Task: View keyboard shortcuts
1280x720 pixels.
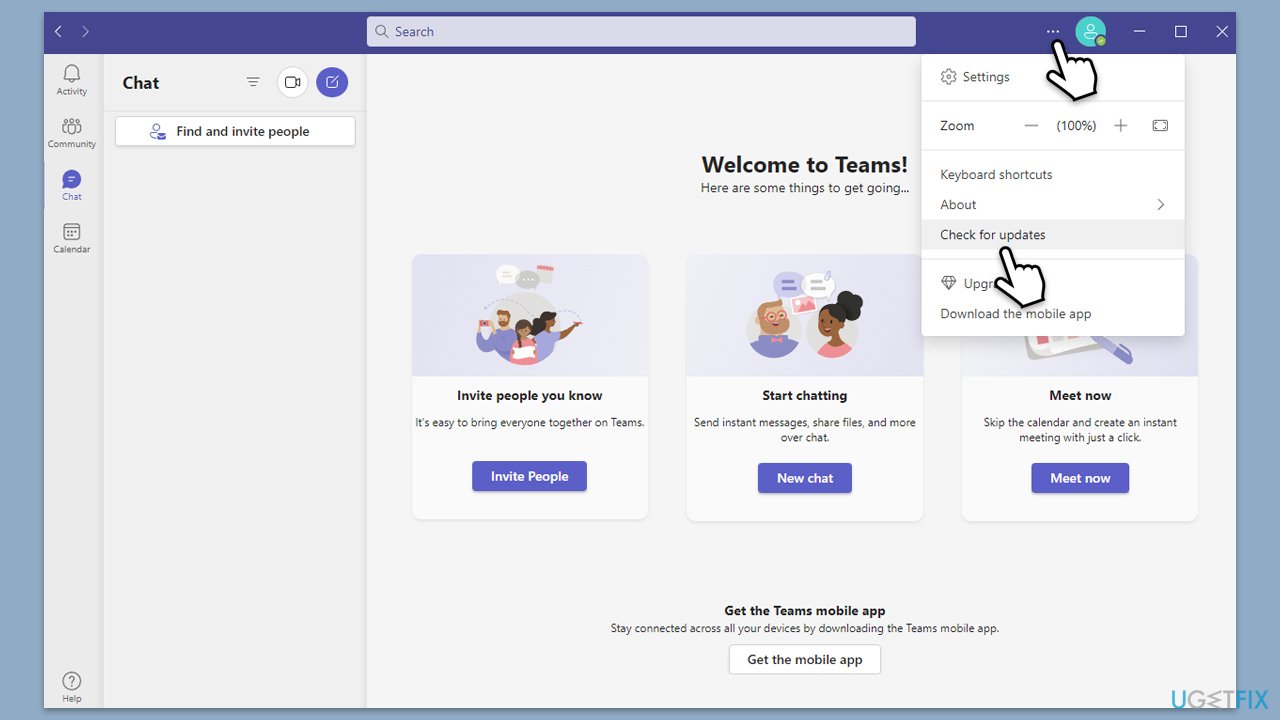Action: click(996, 174)
